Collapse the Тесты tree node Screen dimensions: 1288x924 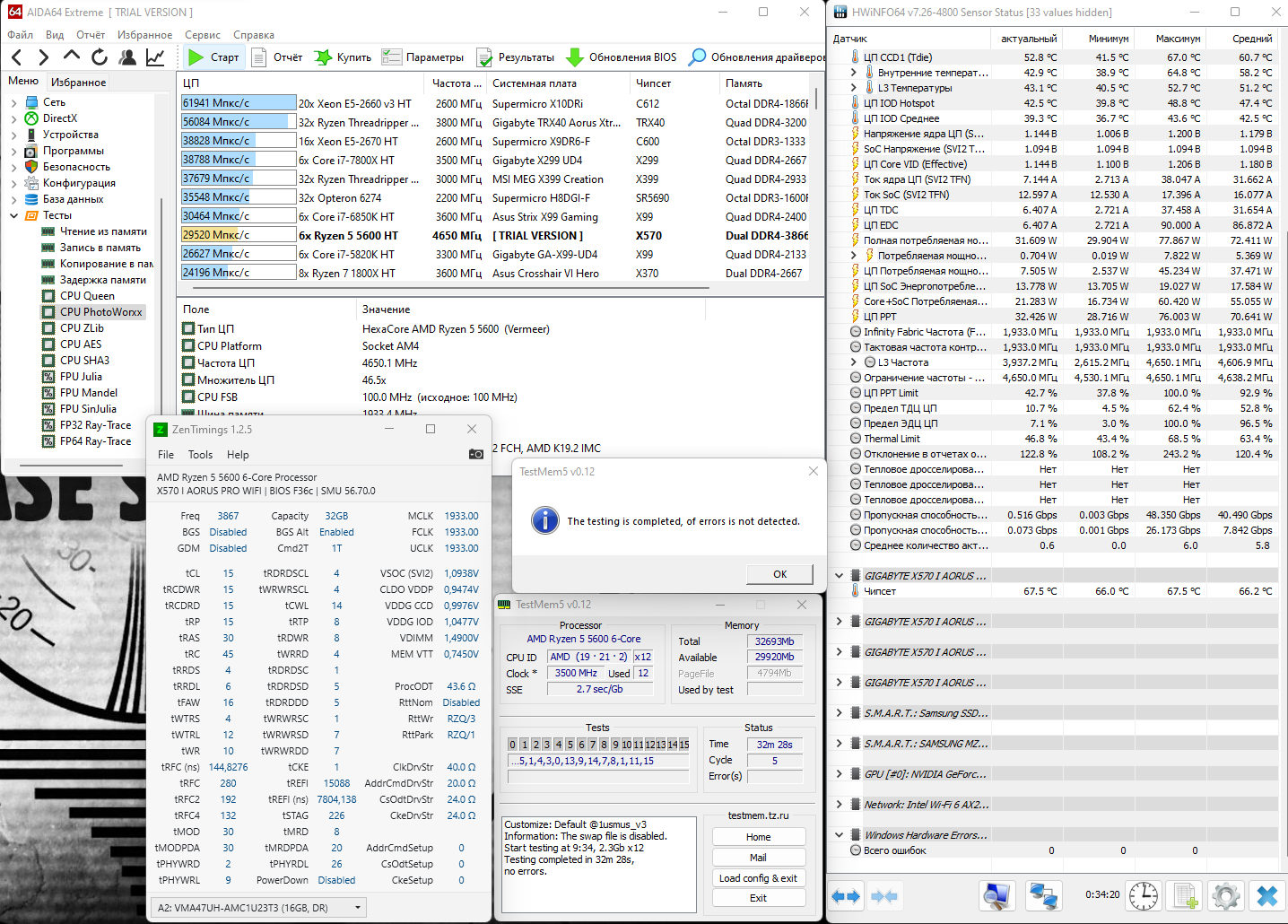[14, 215]
